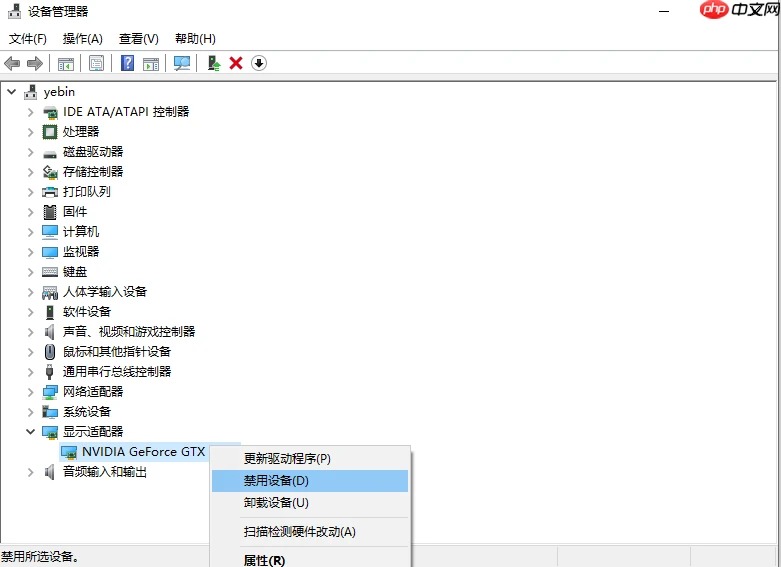Click the Forward arrow toolbar icon
This screenshot has height=567, width=781.
click(35, 63)
